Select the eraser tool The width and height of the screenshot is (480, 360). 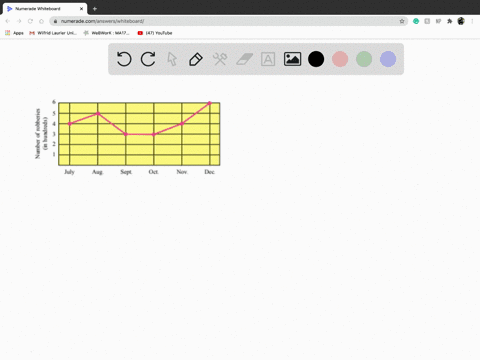(244, 59)
